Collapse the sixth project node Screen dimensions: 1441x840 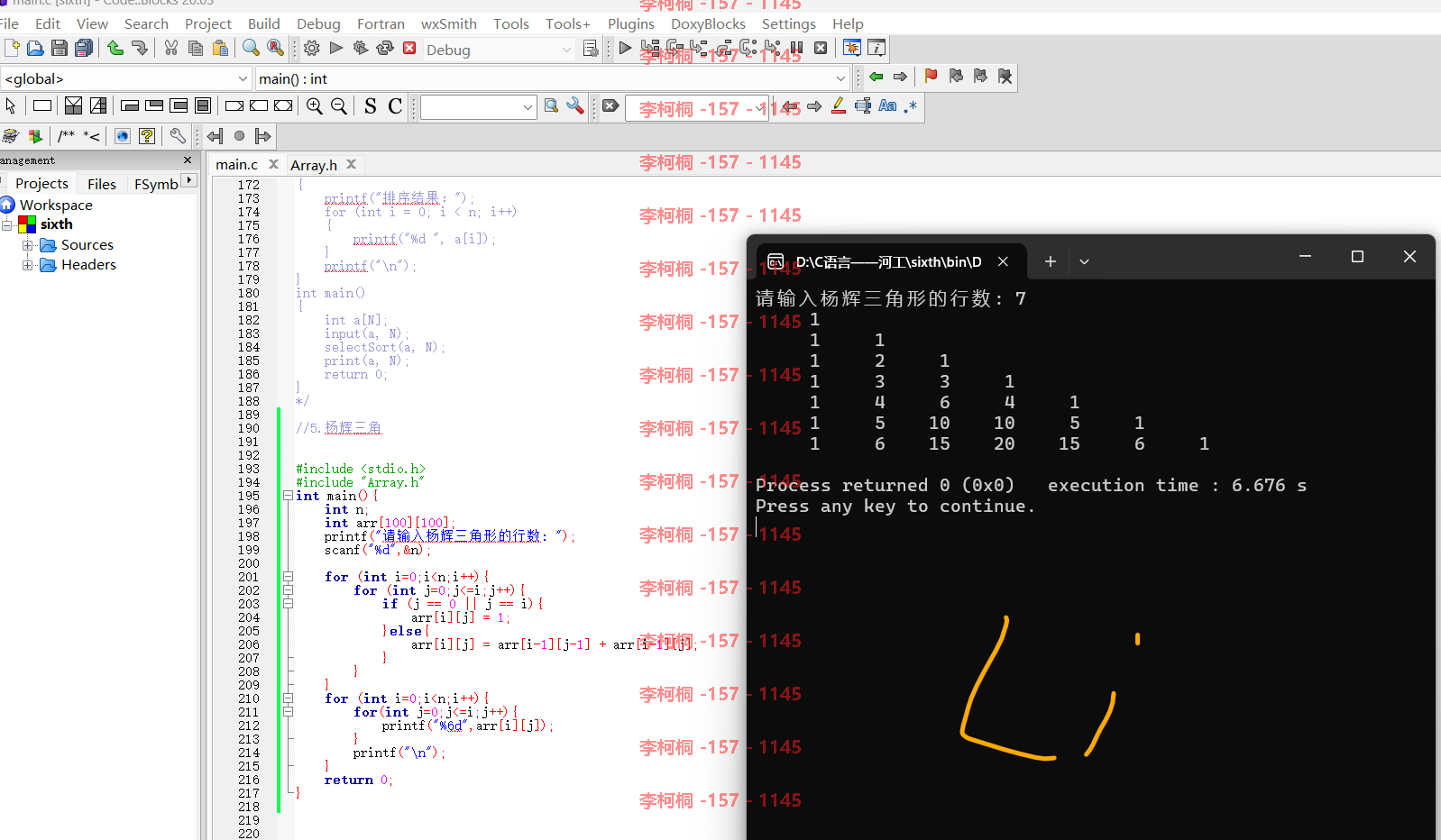[7, 224]
